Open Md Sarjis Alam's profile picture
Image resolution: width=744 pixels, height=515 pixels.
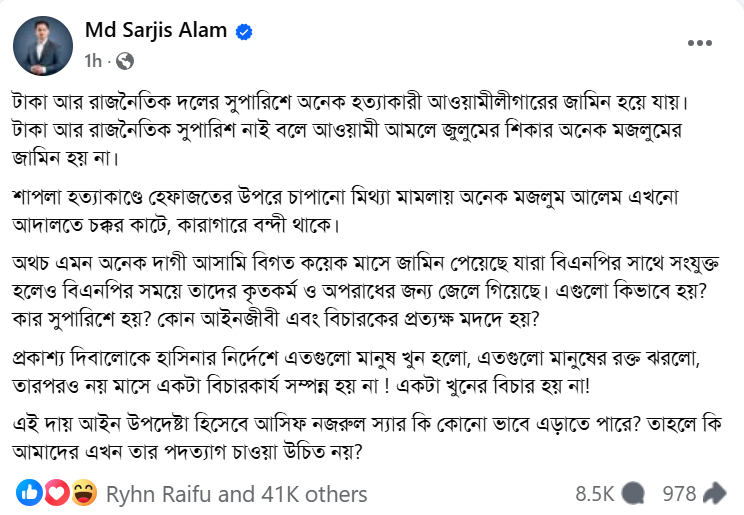pos(42,45)
